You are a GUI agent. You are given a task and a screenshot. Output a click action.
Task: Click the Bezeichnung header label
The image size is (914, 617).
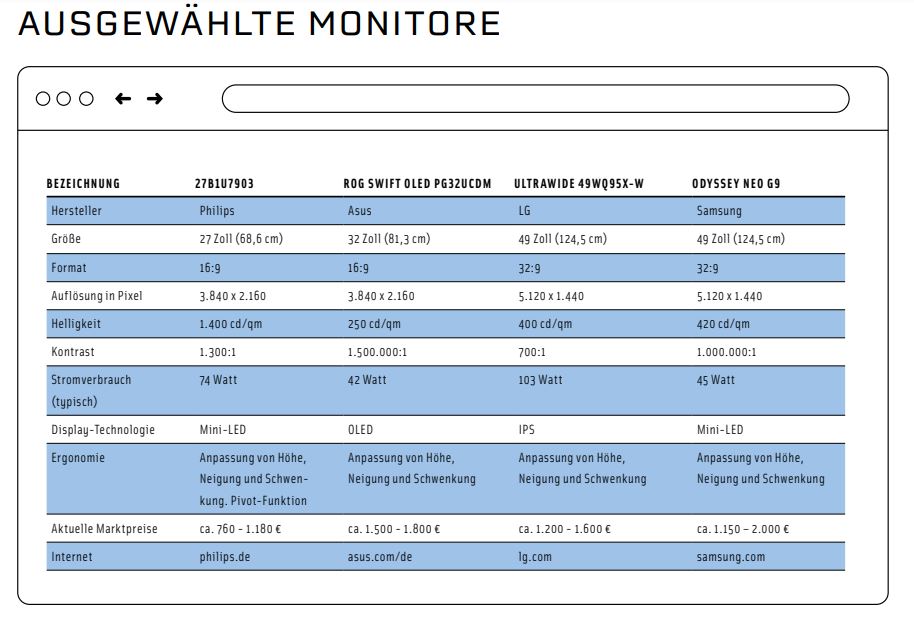pyautogui.click(x=83, y=184)
